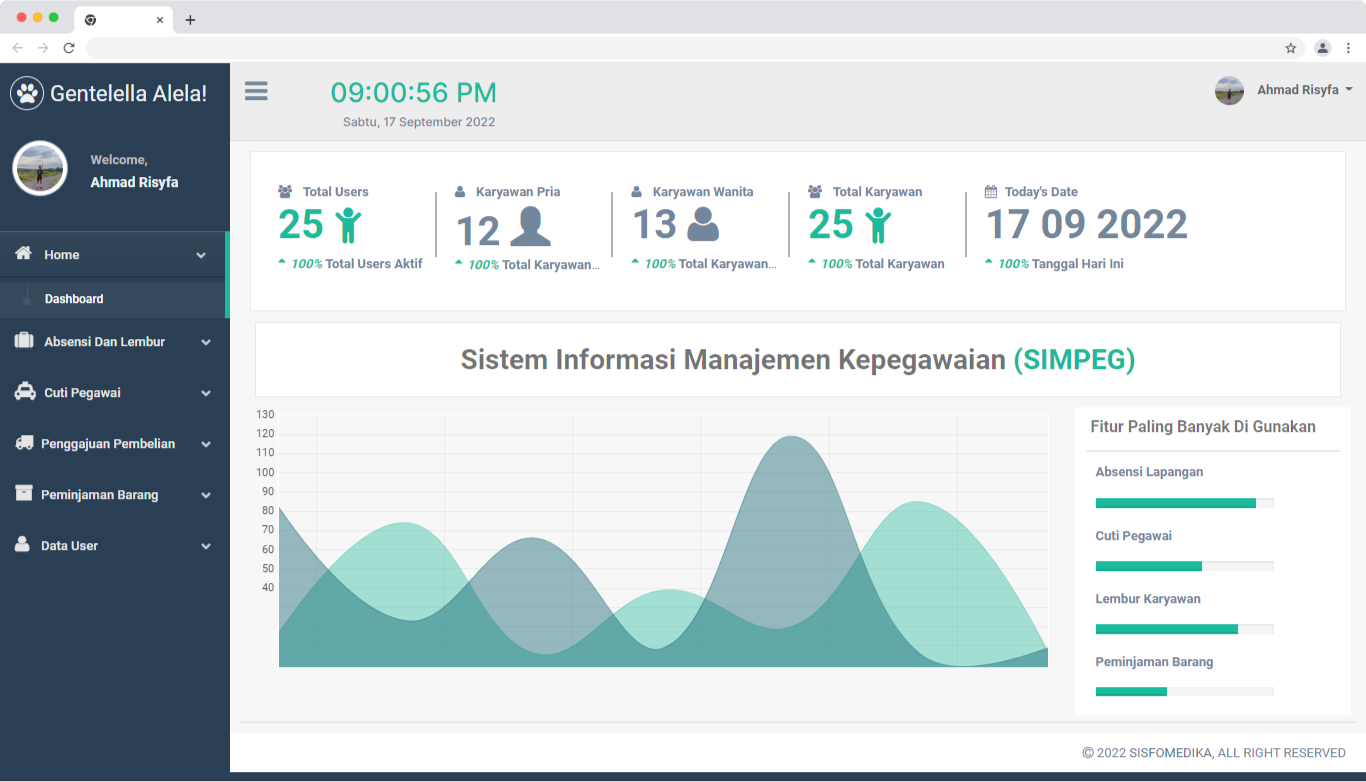Click the Gentelella Alela! title link
1366x782 pixels.
tap(128, 94)
